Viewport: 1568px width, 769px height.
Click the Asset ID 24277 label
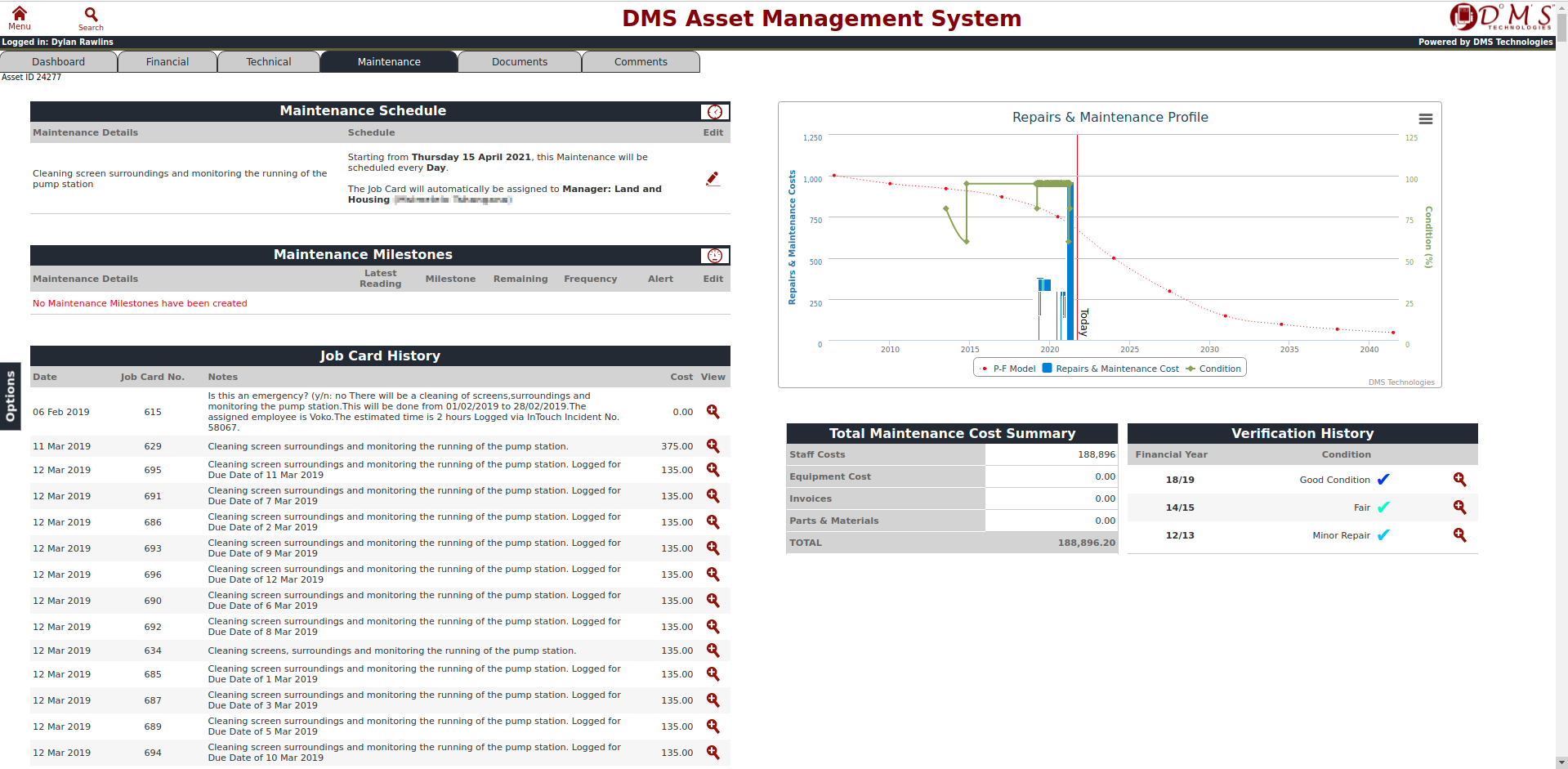[x=31, y=78]
